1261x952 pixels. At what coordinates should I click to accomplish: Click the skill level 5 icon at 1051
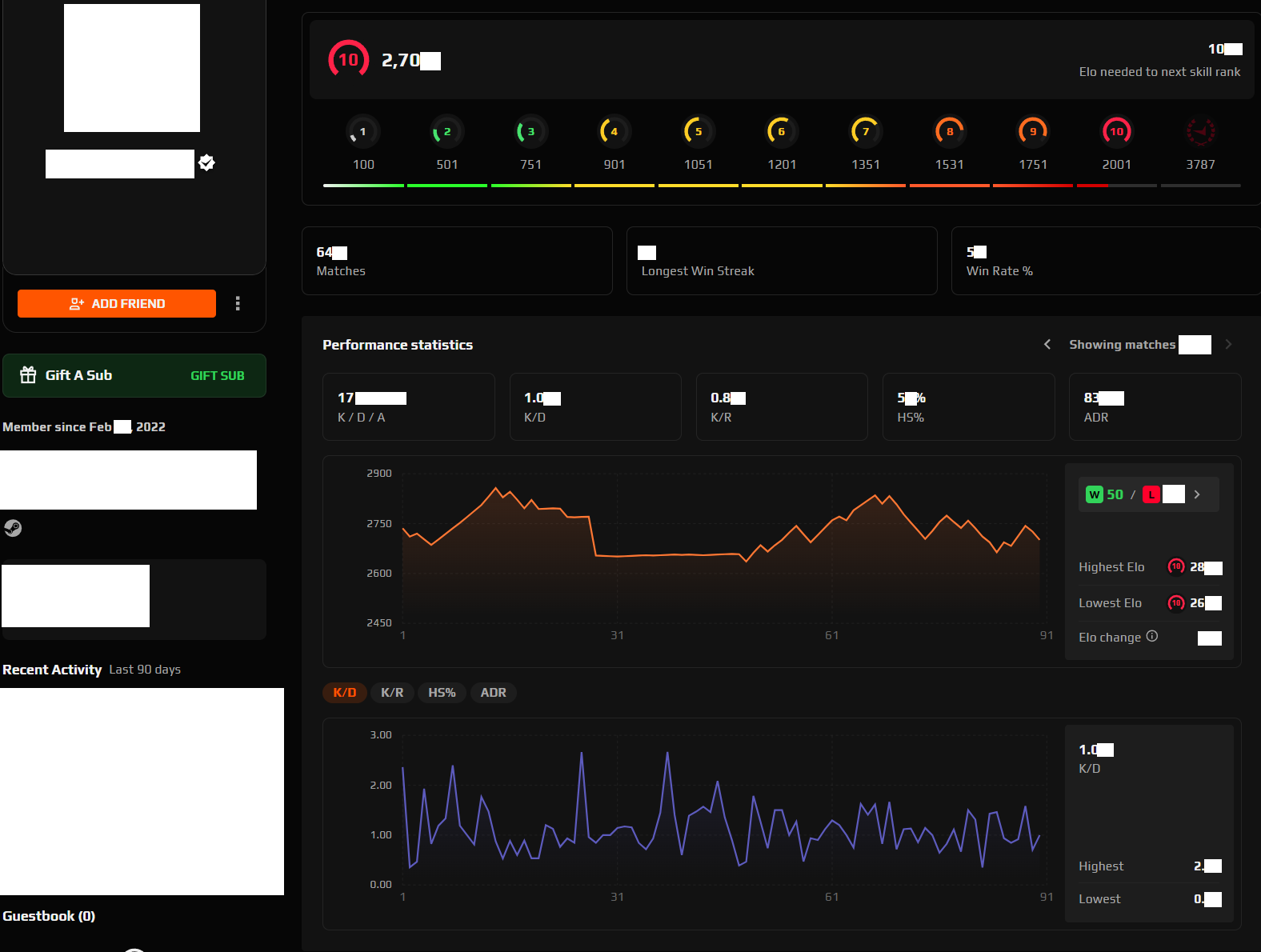[698, 132]
